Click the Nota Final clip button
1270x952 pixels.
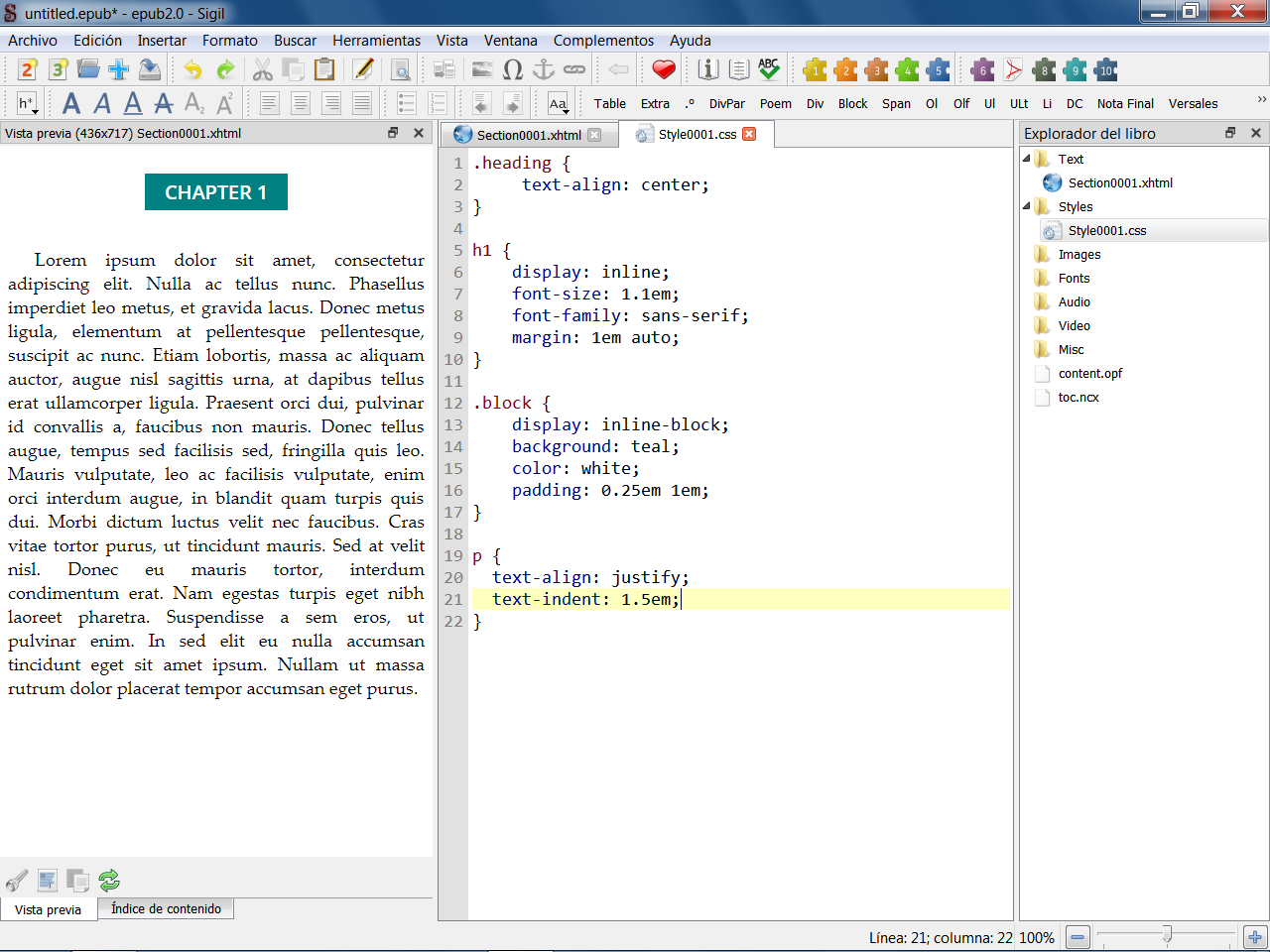point(1125,103)
